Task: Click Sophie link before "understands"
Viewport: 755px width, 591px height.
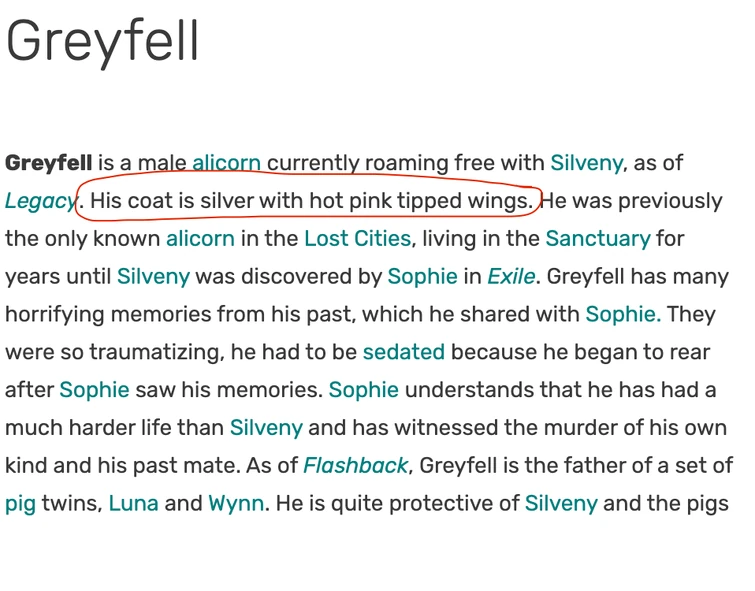Action: click(364, 390)
